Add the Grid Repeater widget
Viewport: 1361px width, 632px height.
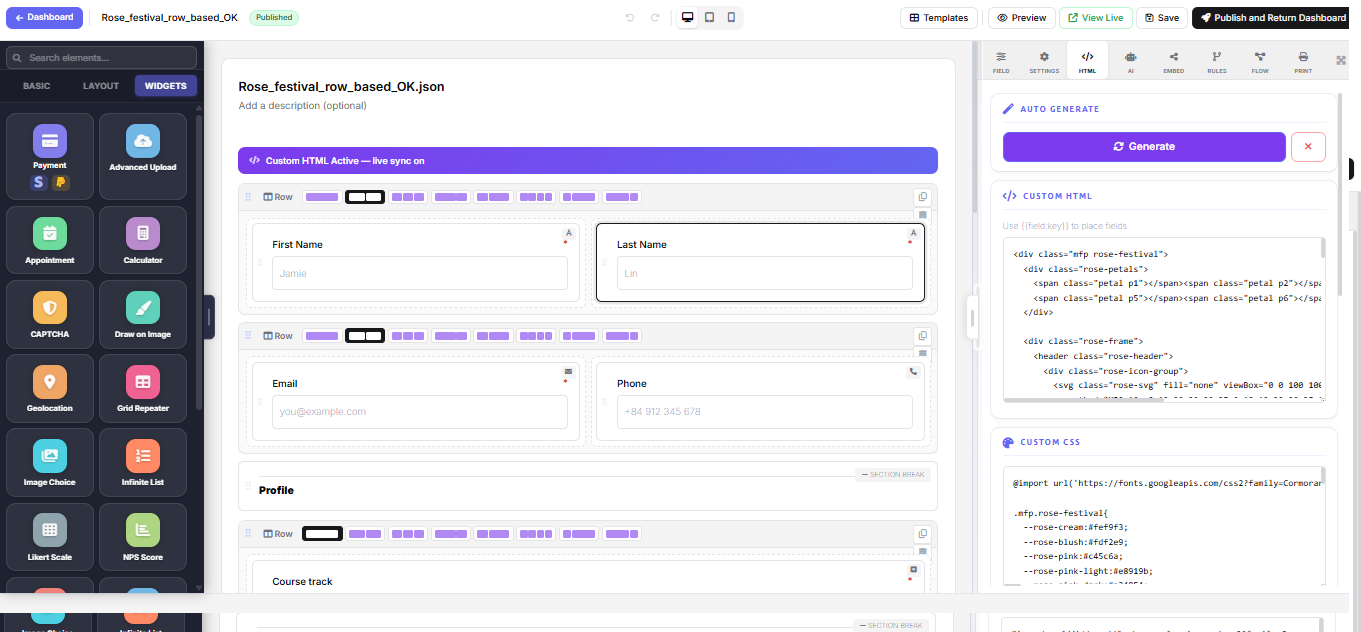point(142,389)
